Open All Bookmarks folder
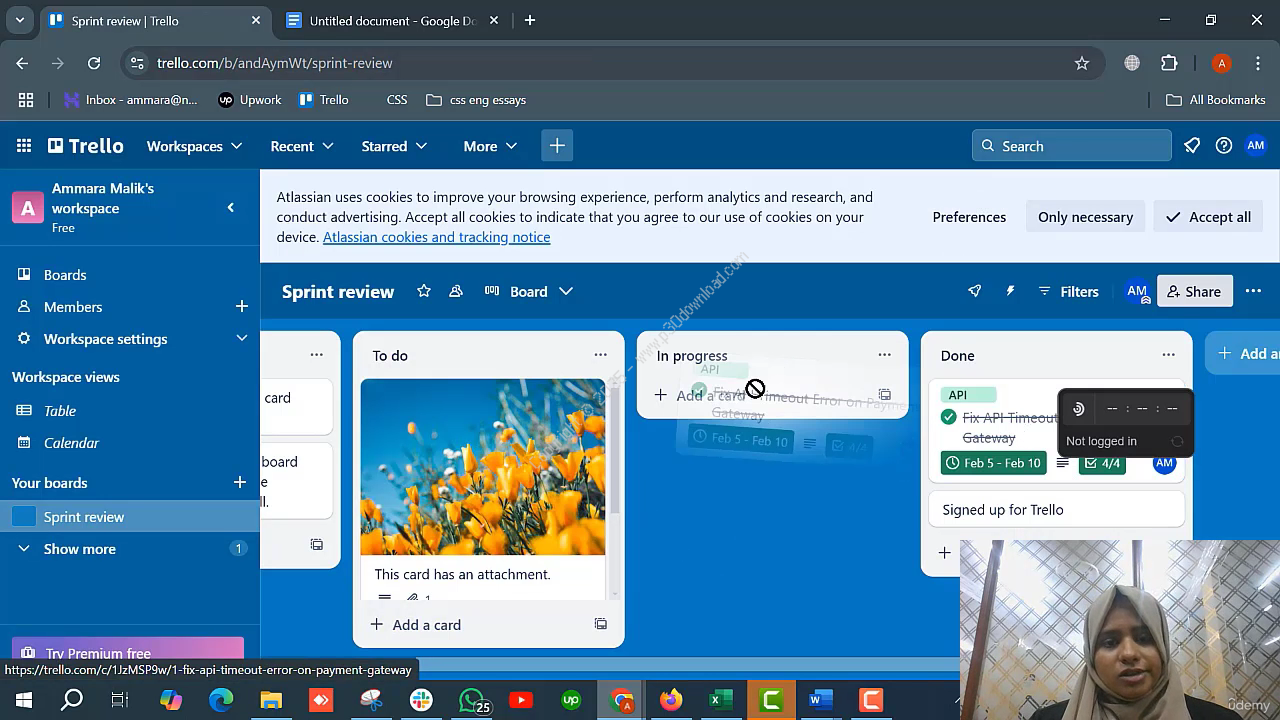This screenshot has width=1280, height=720. (1216, 100)
